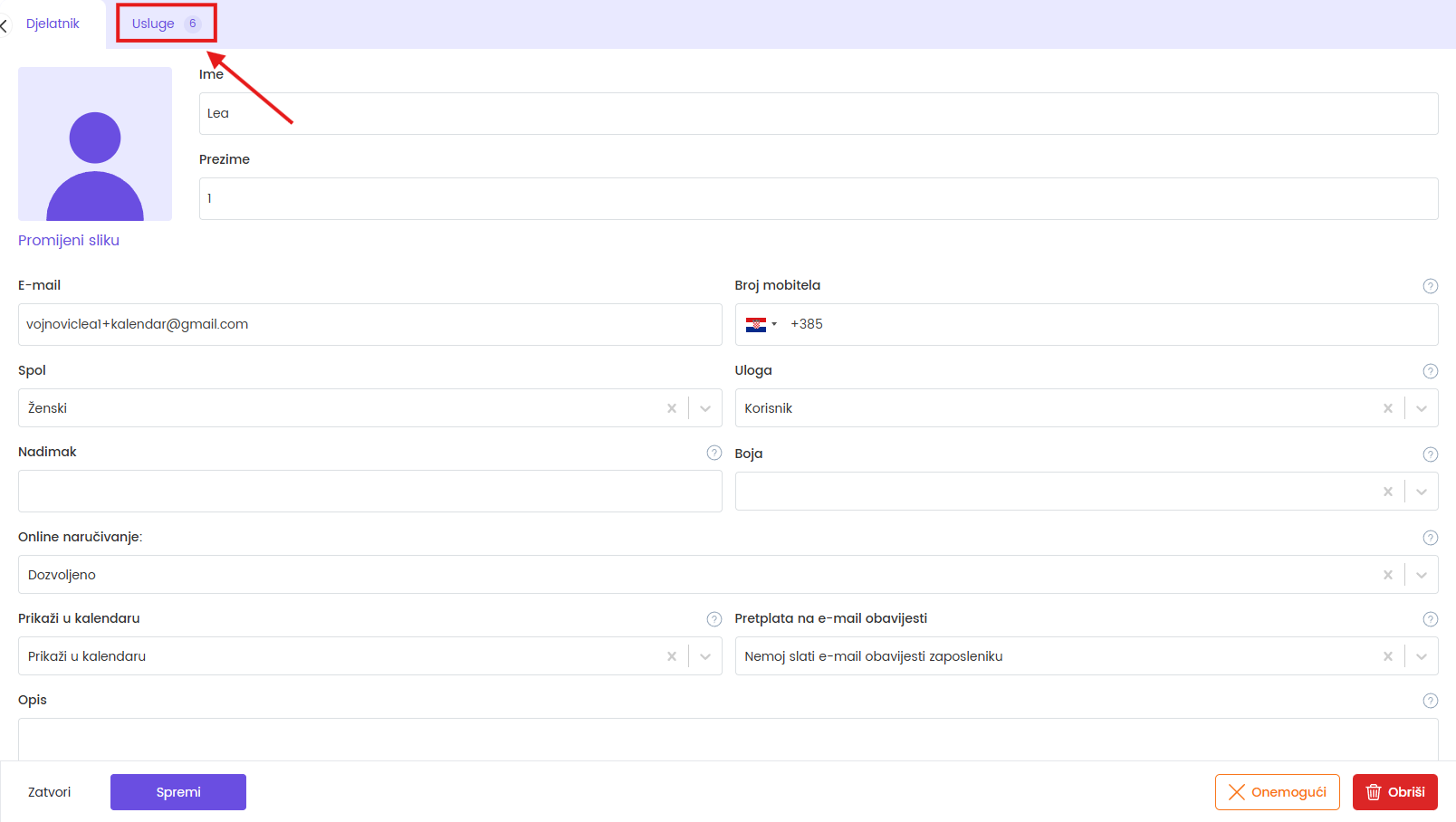
Task: Clear the Korisnik value in Uloga
Action: (x=1387, y=408)
